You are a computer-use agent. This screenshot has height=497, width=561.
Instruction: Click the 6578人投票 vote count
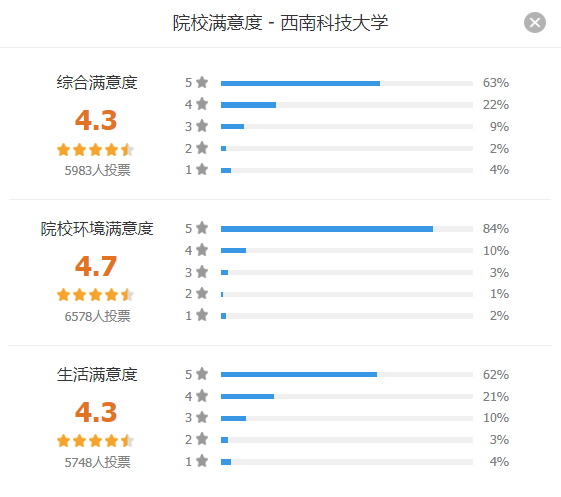pyautogui.click(x=97, y=316)
